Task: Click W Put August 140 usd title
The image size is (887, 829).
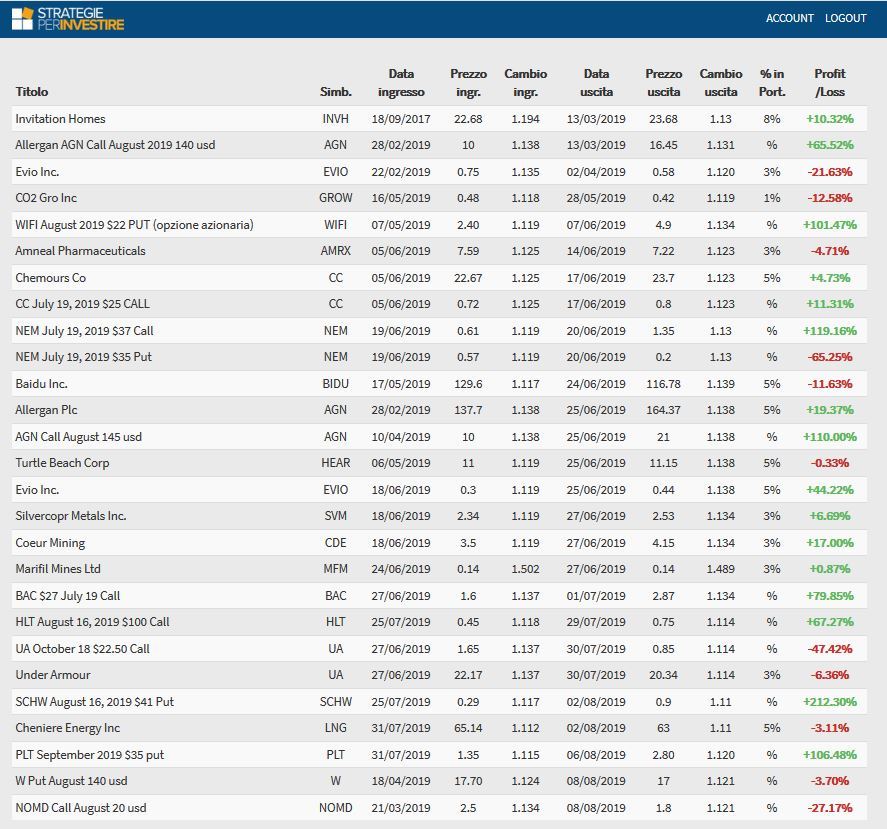Action: (x=71, y=781)
